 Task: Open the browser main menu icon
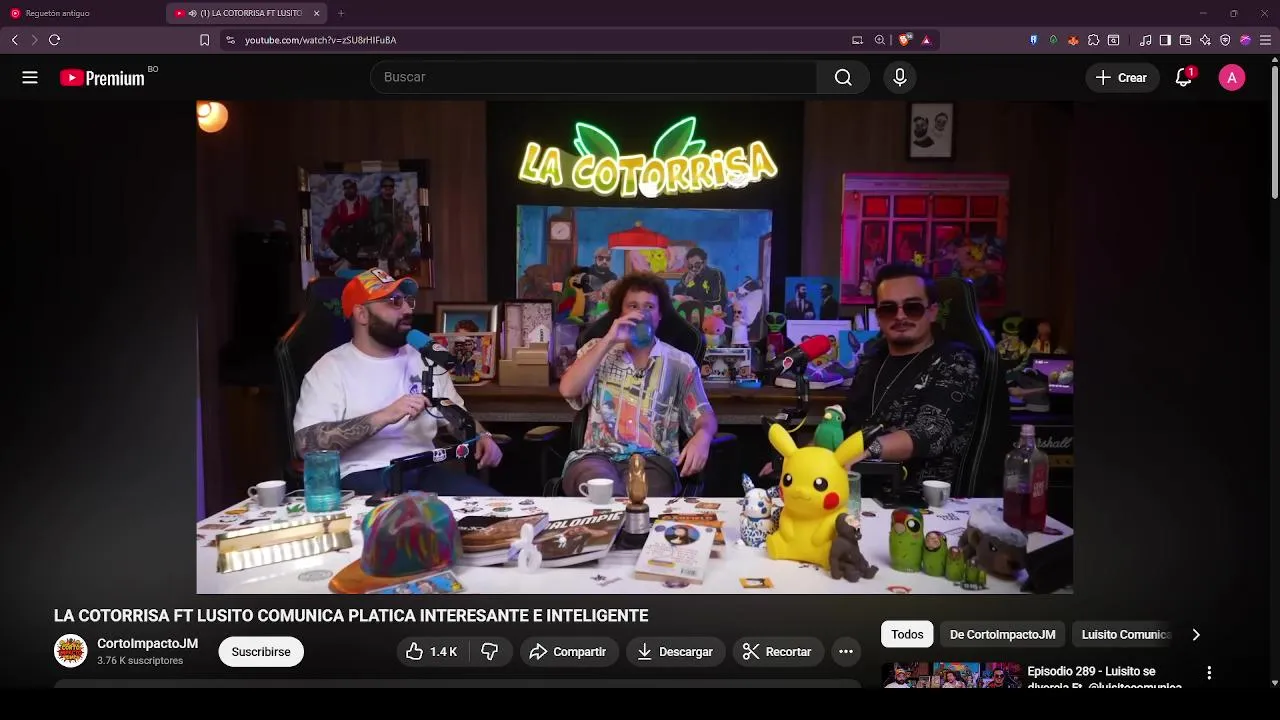(x=1265, y=40)
